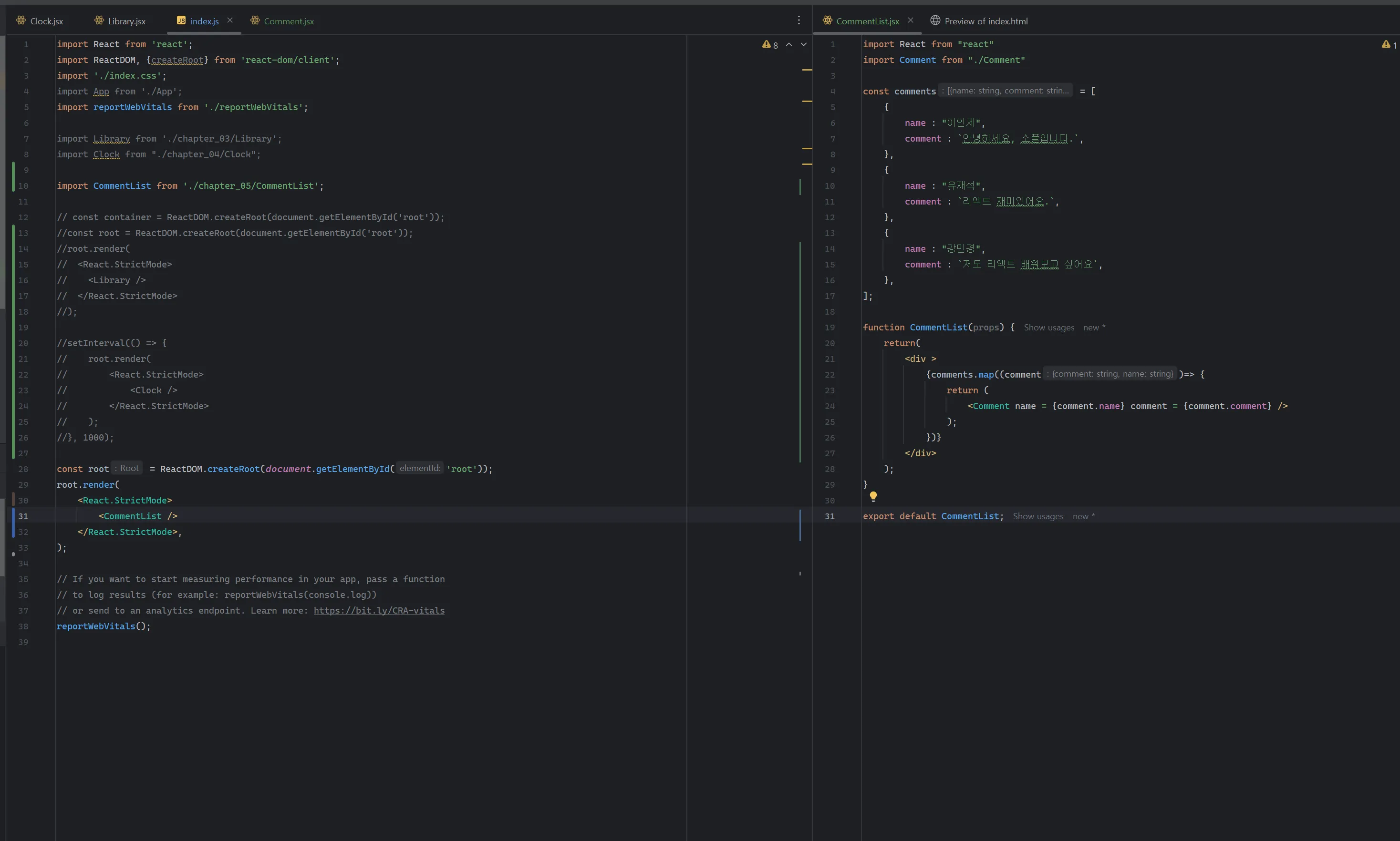Click line number 28 in index.js gutter
The image size is (1400, 841).
(x=23, y=469)
